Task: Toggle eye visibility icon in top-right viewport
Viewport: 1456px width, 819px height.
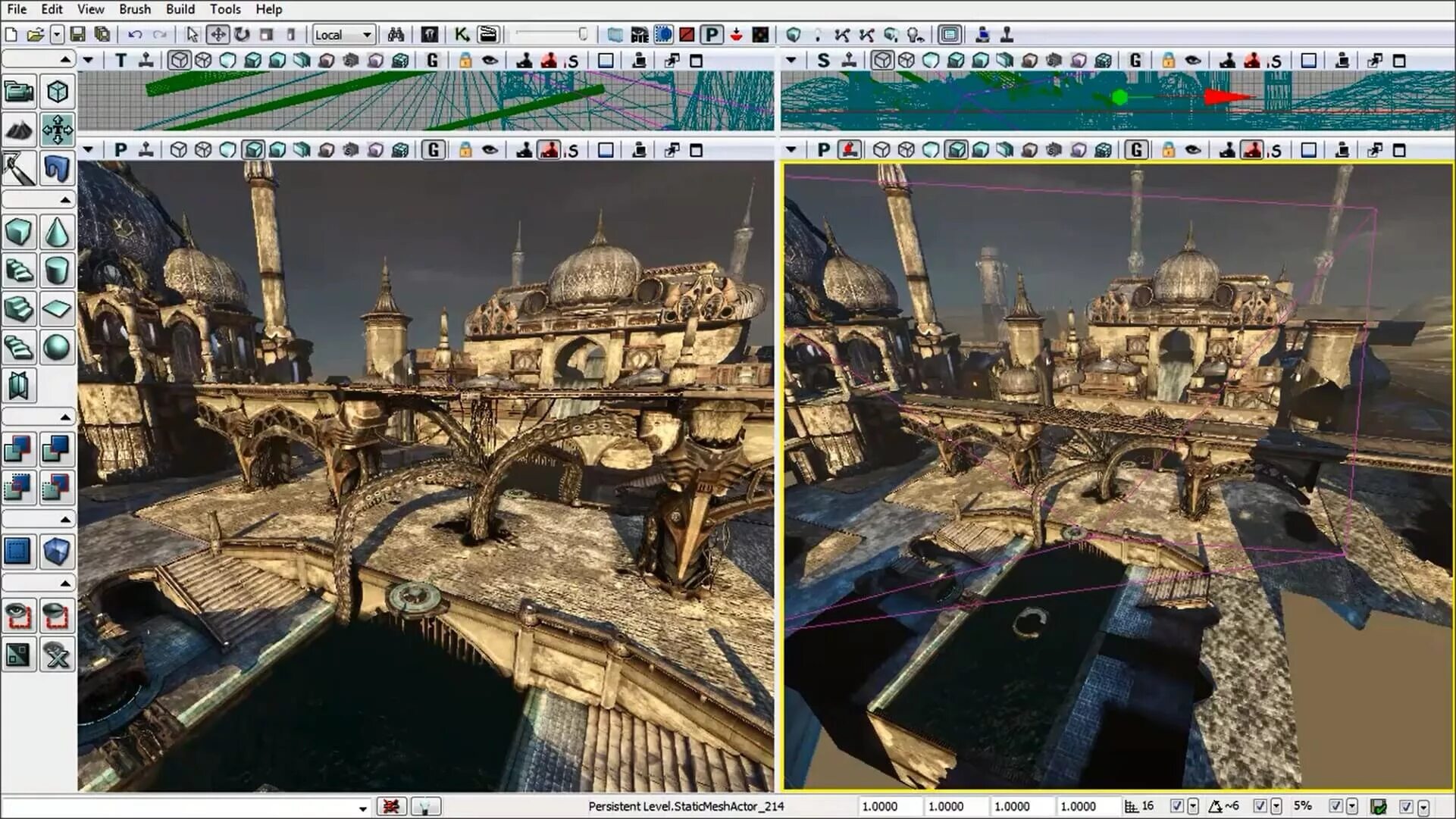Action: click(1192, 61)
